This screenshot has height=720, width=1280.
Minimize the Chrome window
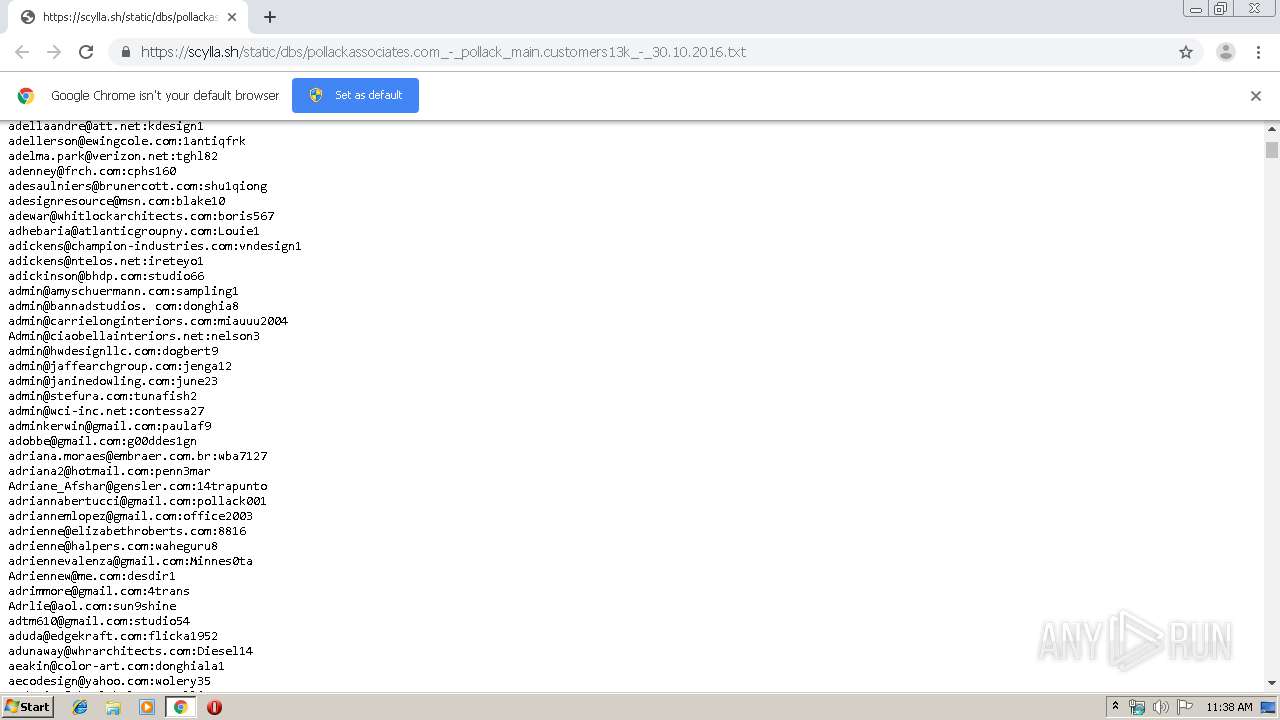click(1195, 9)
